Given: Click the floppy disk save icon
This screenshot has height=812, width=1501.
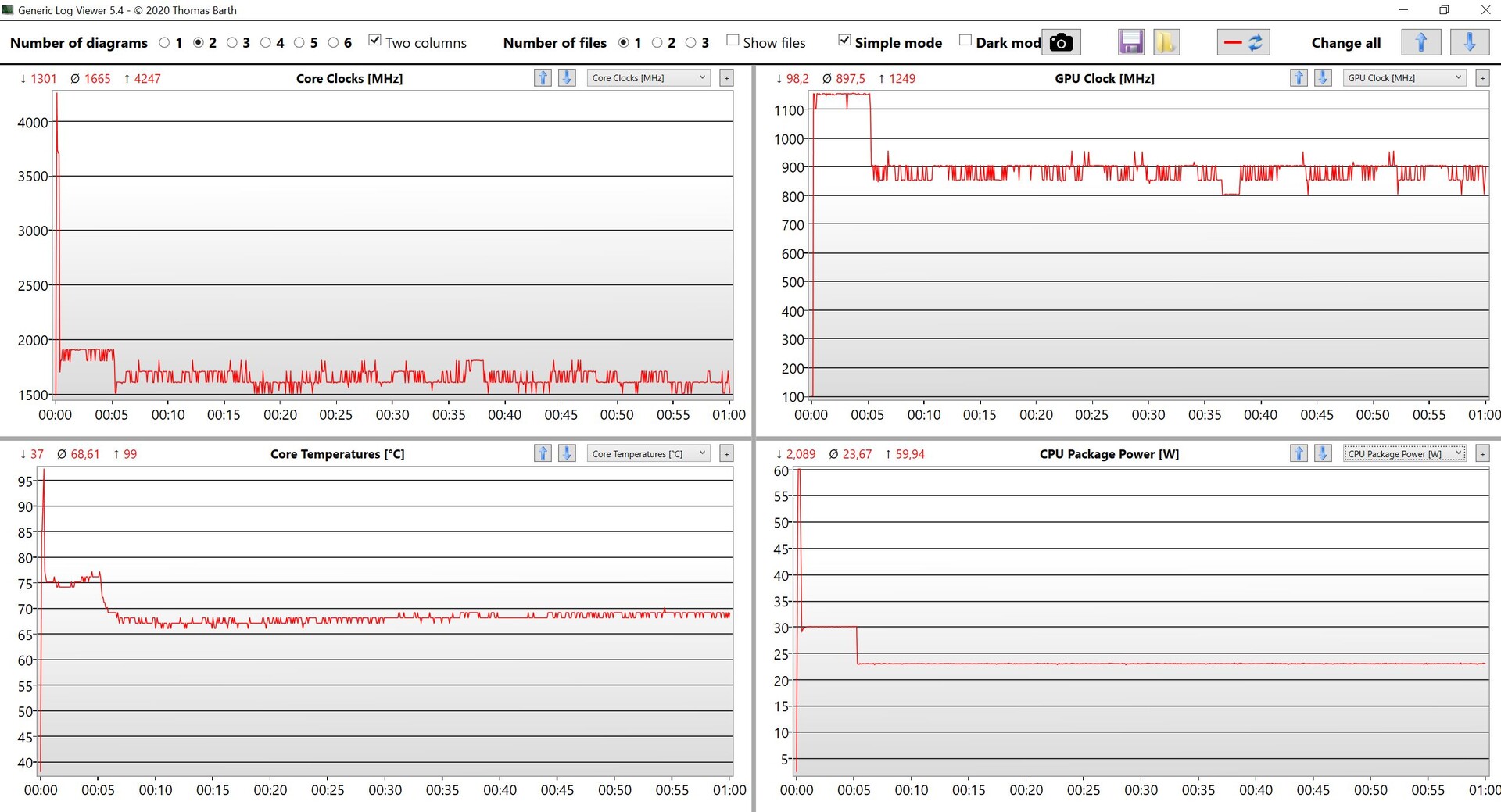Looking at the screenshot, I should tap(1130, 42).
